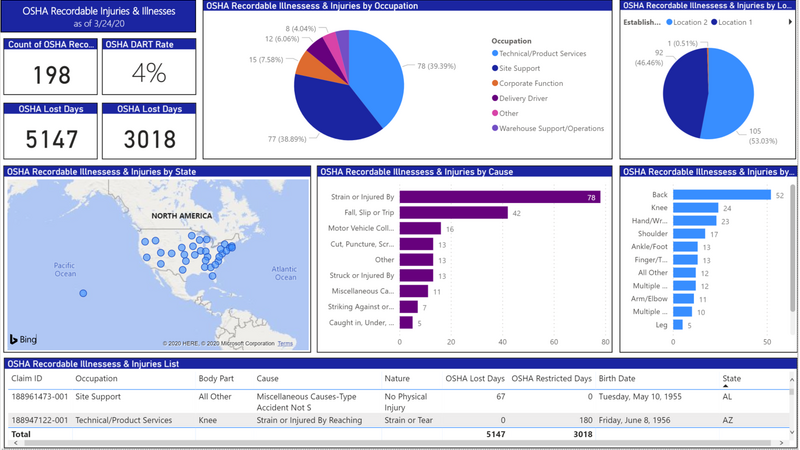The width and height of the screenshot is (800, 450).
Task: Click the Bing logo on the map
Action: click(23, 339)
